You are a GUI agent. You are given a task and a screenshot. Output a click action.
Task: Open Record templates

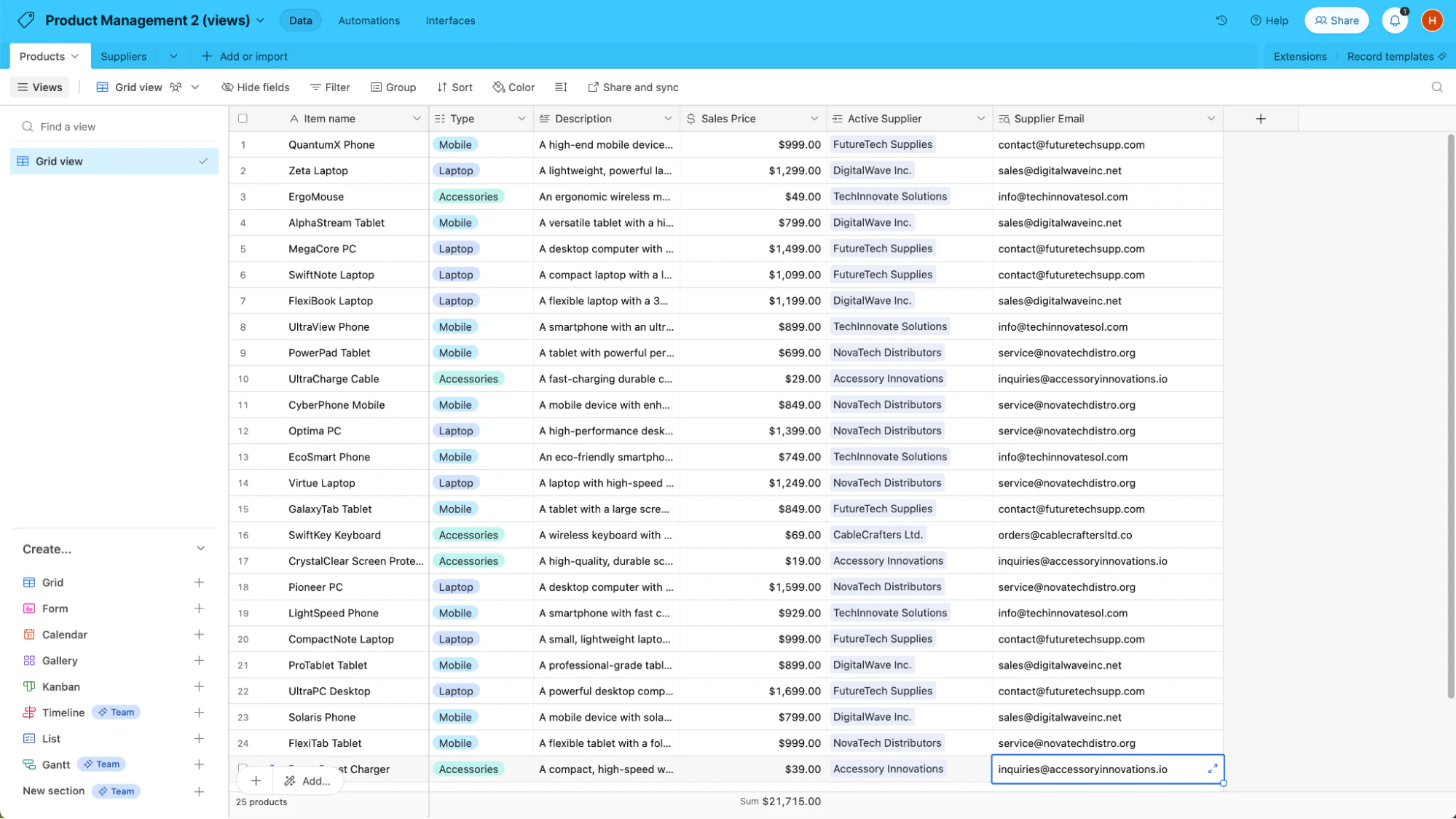click(x=1396, y=56)
